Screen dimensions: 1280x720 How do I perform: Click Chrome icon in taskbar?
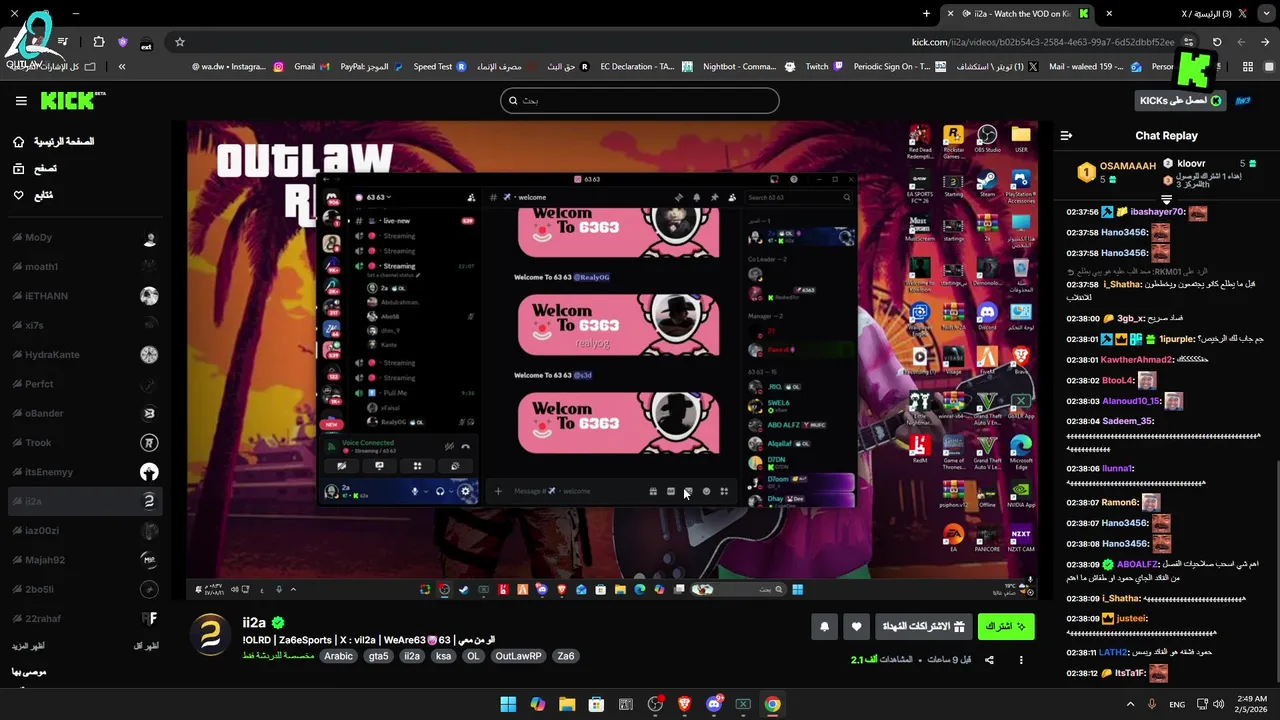[x=772, y=704]
